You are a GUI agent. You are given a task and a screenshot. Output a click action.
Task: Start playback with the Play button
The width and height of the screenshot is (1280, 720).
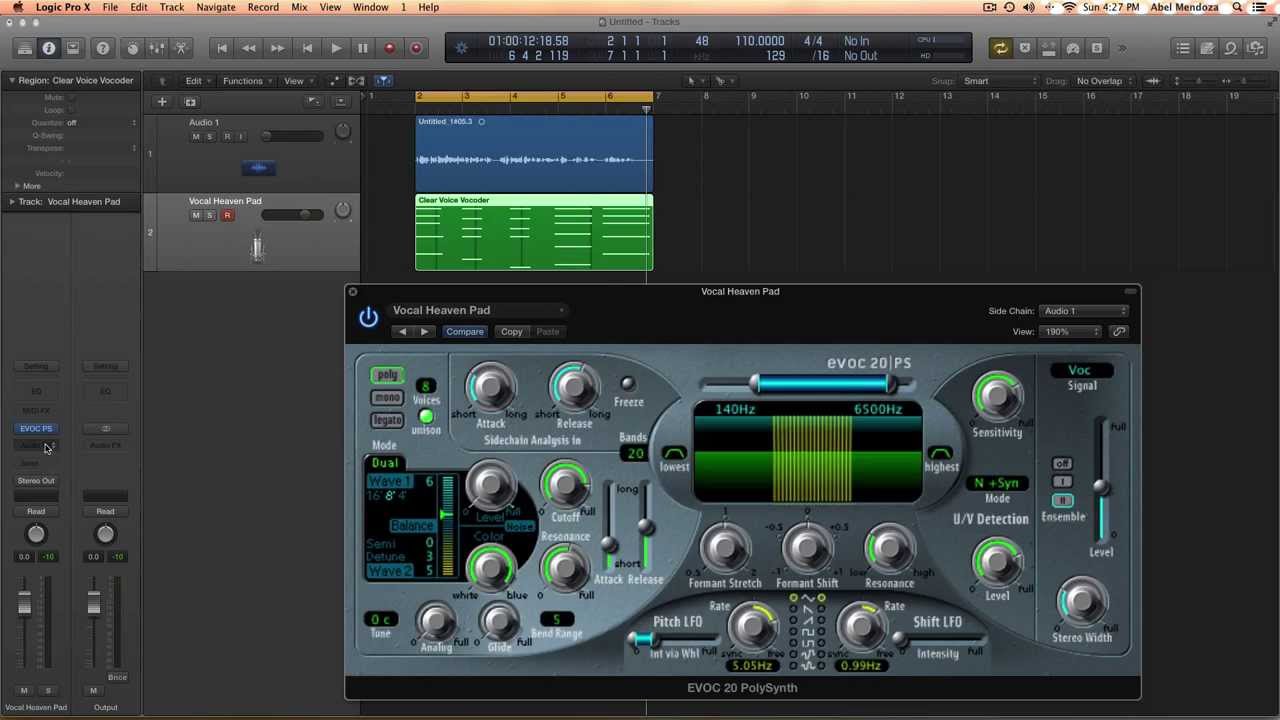(x=336, y=48)
